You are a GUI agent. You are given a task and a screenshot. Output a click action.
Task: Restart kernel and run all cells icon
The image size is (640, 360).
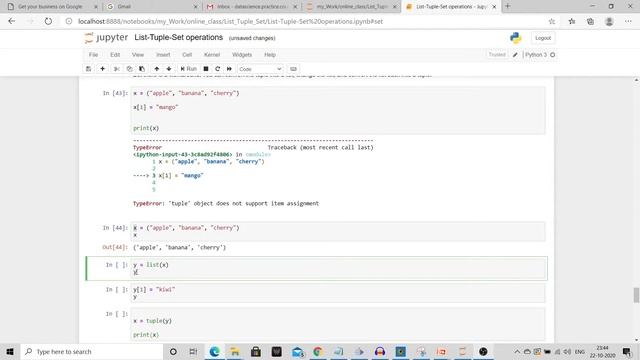tap(229, 69)
